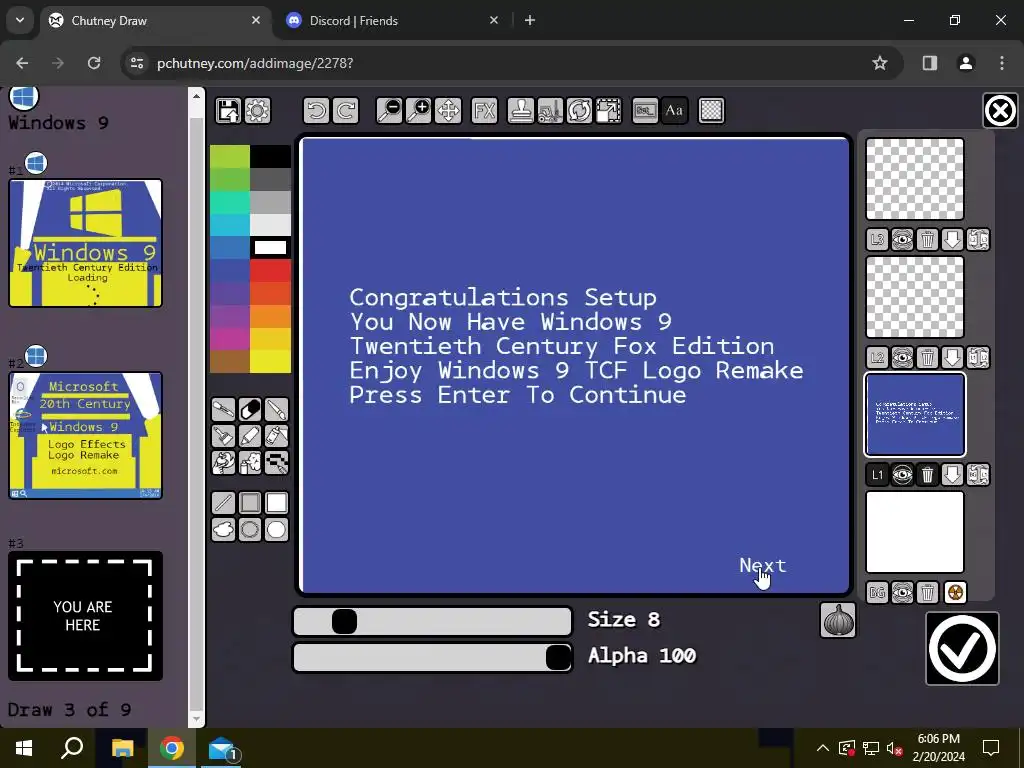Image resolution: width=1024 pixels, height=768 pixels.
Task: Select the four-arrow move/pan tool
Action: click(448, 110)
